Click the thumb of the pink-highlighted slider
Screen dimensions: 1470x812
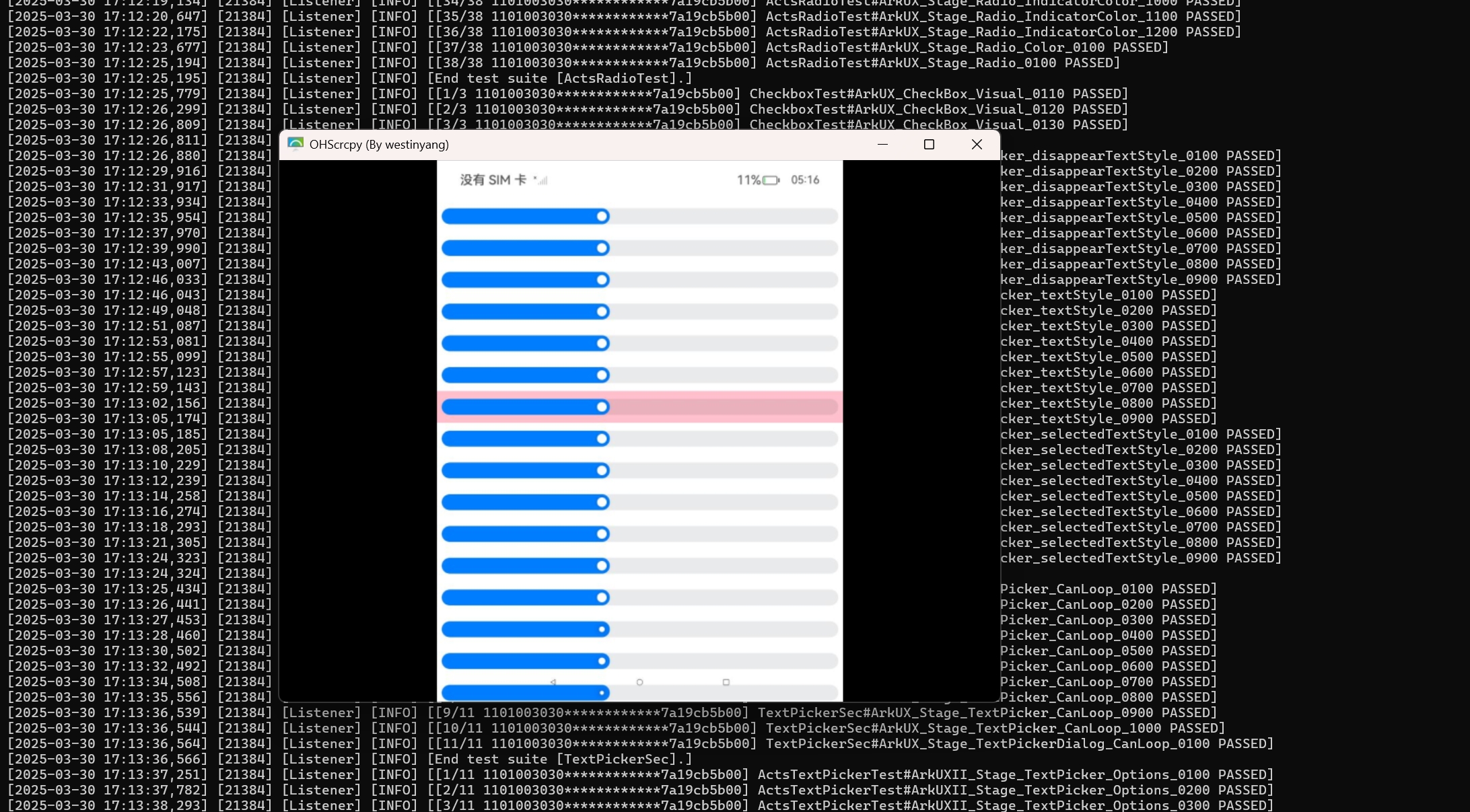(602, 407)
